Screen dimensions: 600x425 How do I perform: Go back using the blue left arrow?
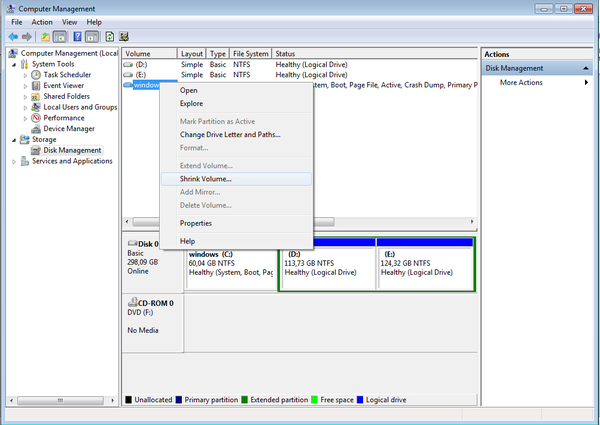[x=13, y=37]
